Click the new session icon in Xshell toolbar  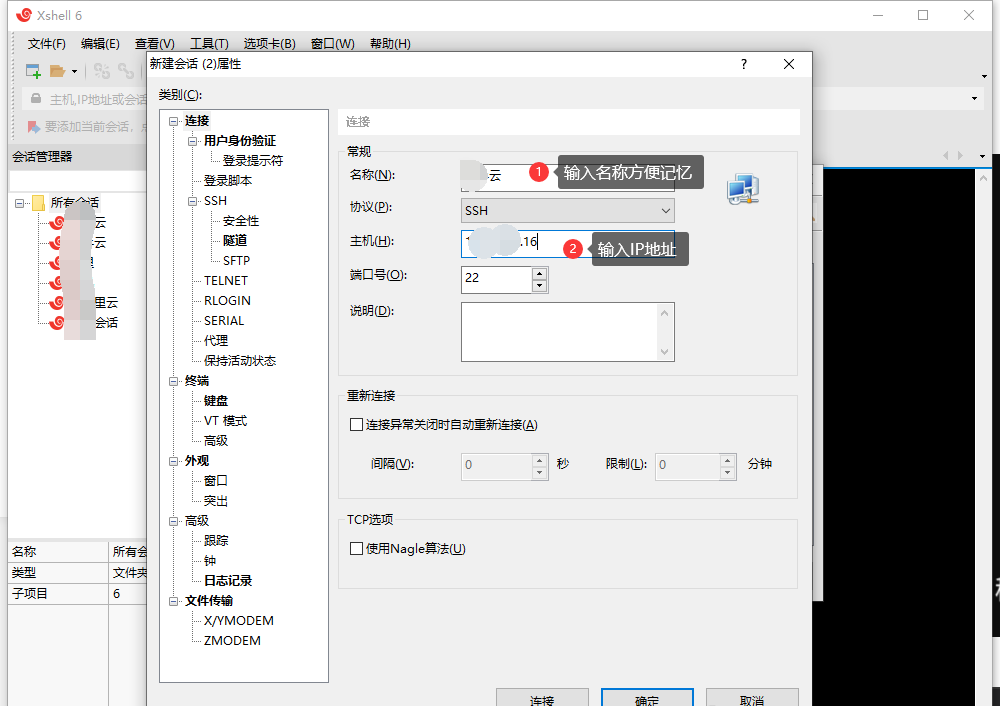tap(33, 71)
